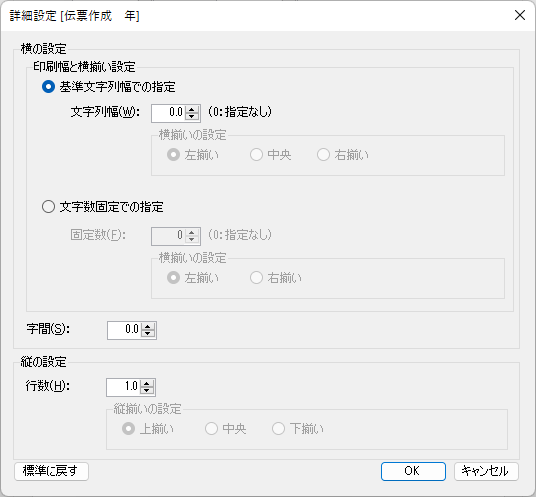Close the 詳細設定 dialog window
This screenshot has height=497, width=536.
[520, 15]
